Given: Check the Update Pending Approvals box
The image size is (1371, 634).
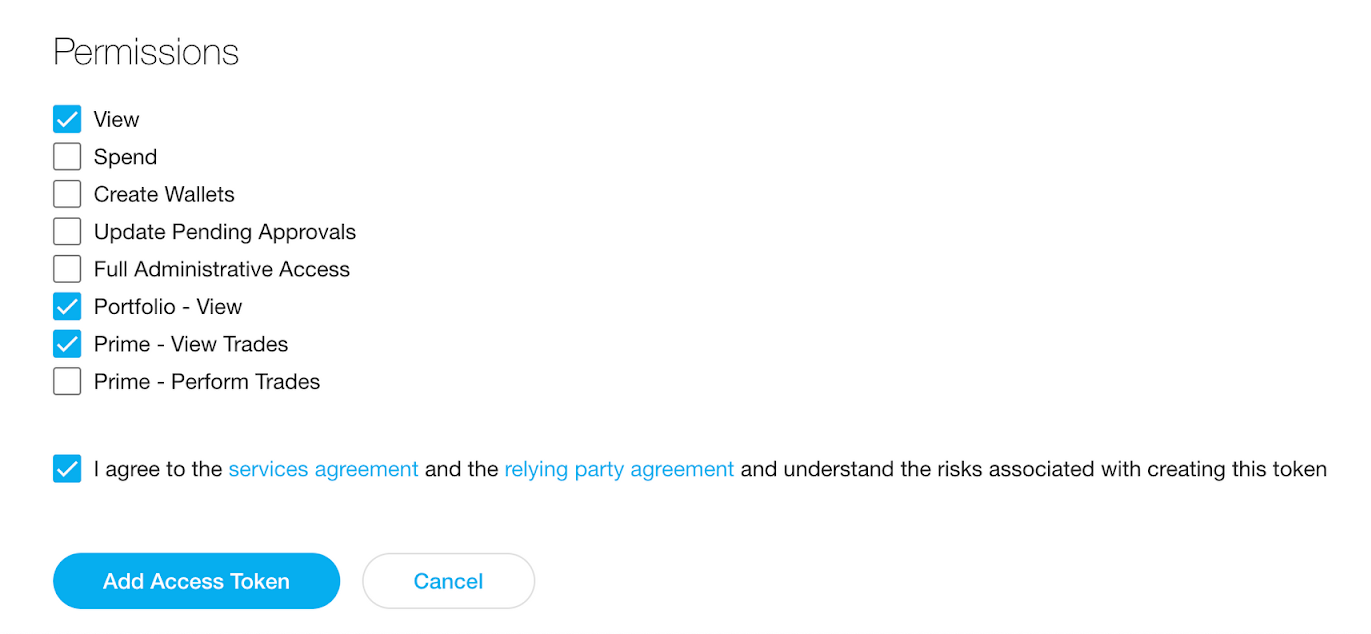Looking at the screenshot, I should (x=67, y=232).
